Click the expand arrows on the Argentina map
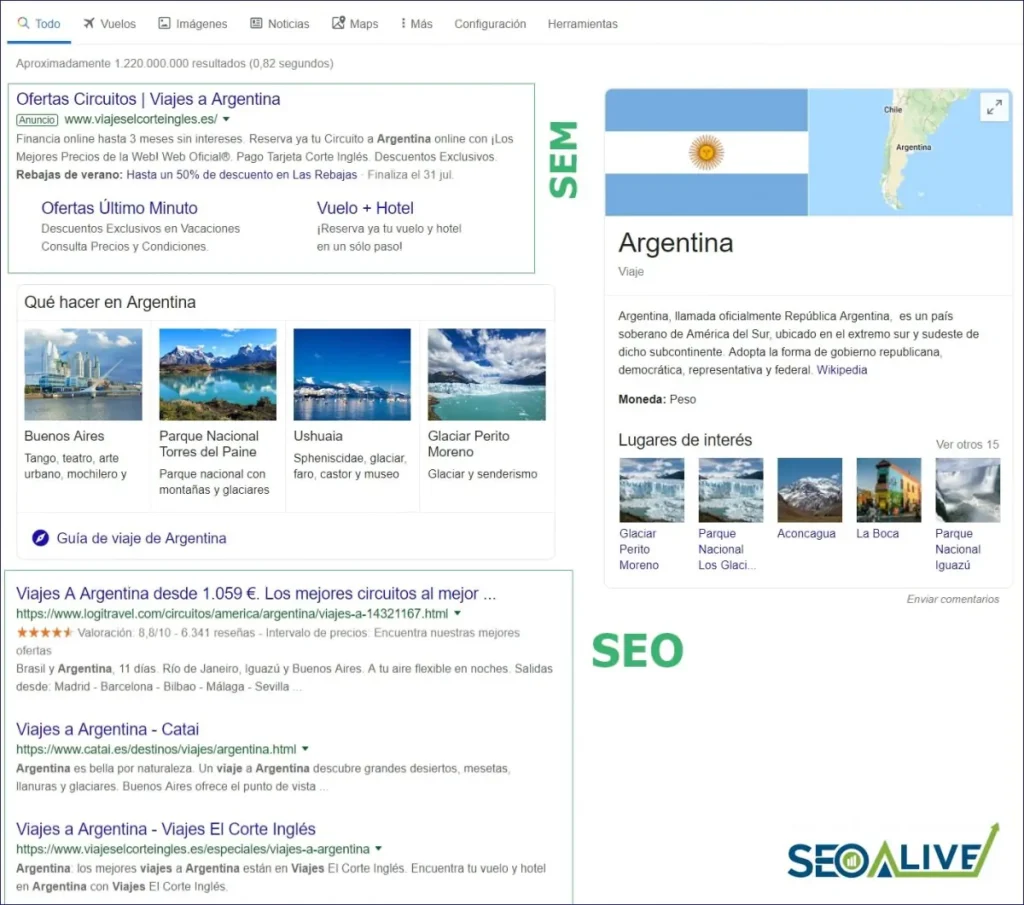Image resolution: width=1024 pixels, height=905 pixels. point(994,106)
